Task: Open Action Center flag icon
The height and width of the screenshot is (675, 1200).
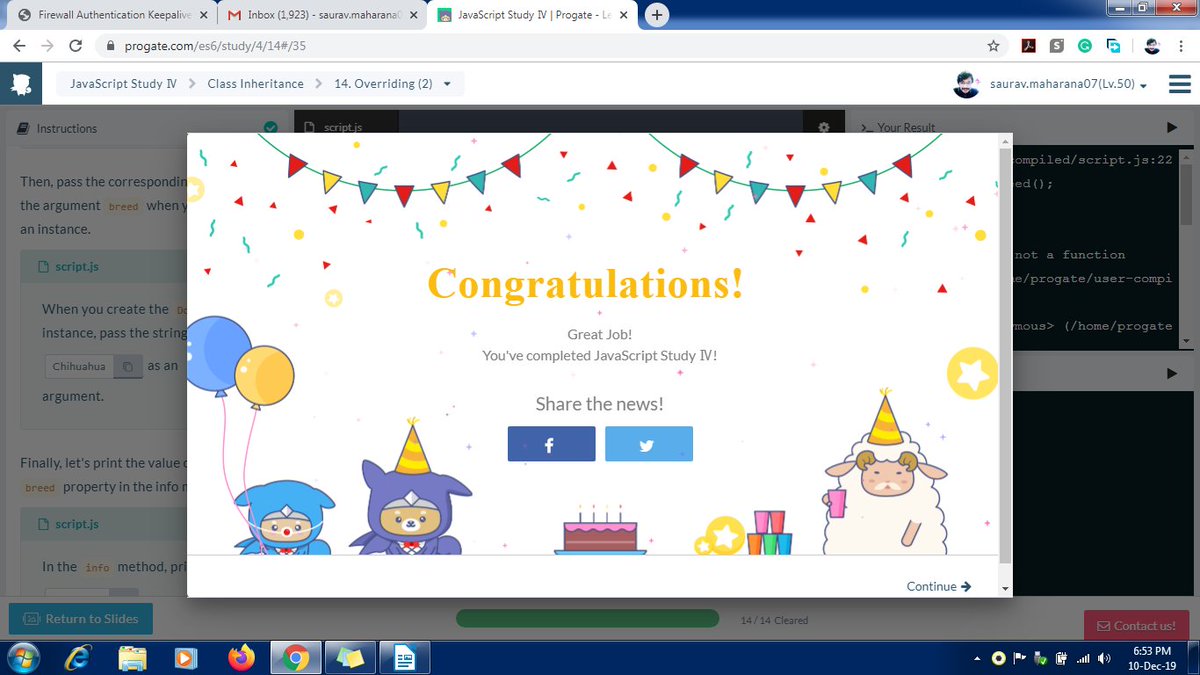Action: click(1020, 658)
